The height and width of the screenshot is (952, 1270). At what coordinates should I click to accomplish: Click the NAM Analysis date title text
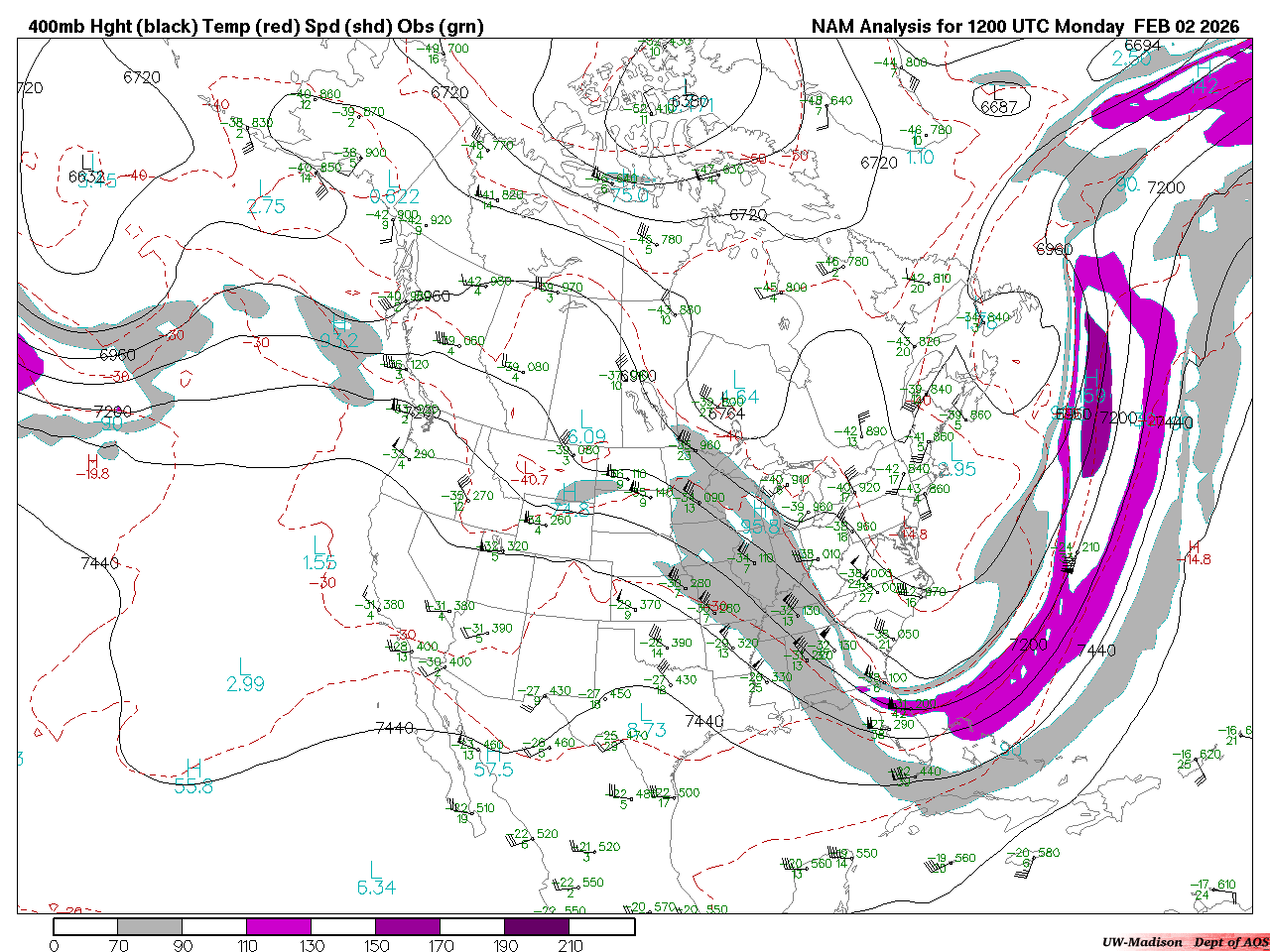point(1025,27)
